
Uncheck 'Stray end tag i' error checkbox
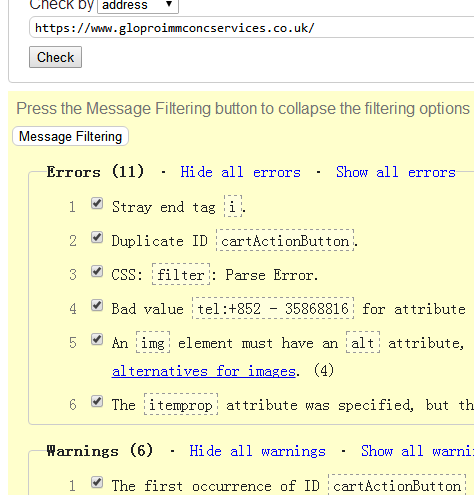[x=97, y=203]
